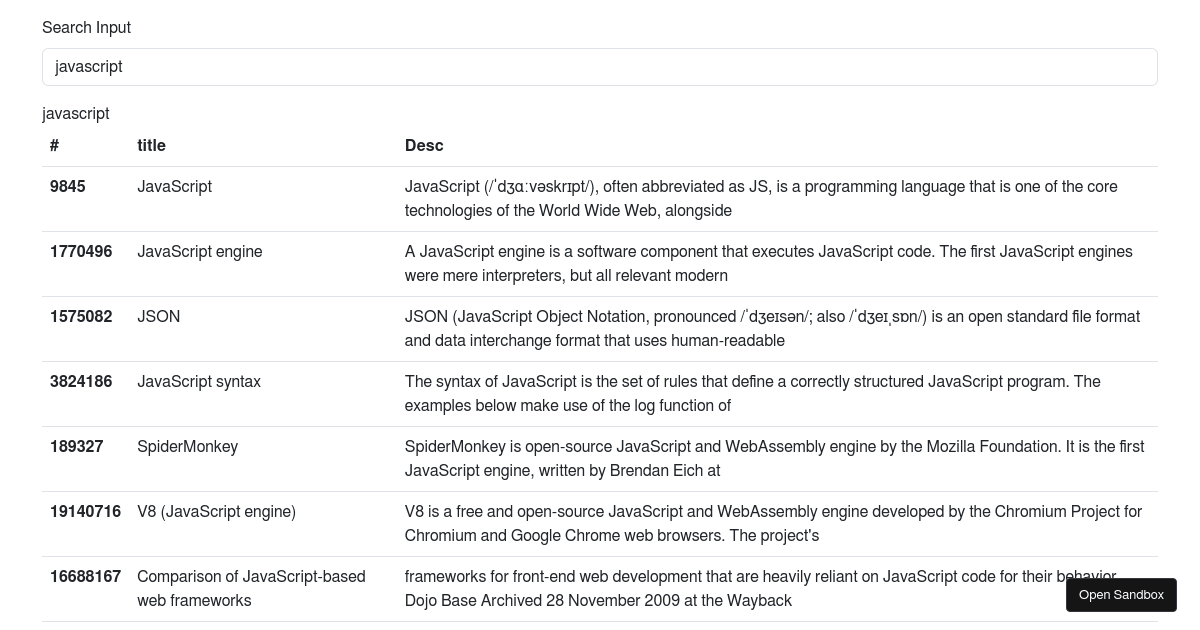The width and height of the screenshot is (1200, 630).
Task: Click the Search Input label text
Action: [86, 28]
